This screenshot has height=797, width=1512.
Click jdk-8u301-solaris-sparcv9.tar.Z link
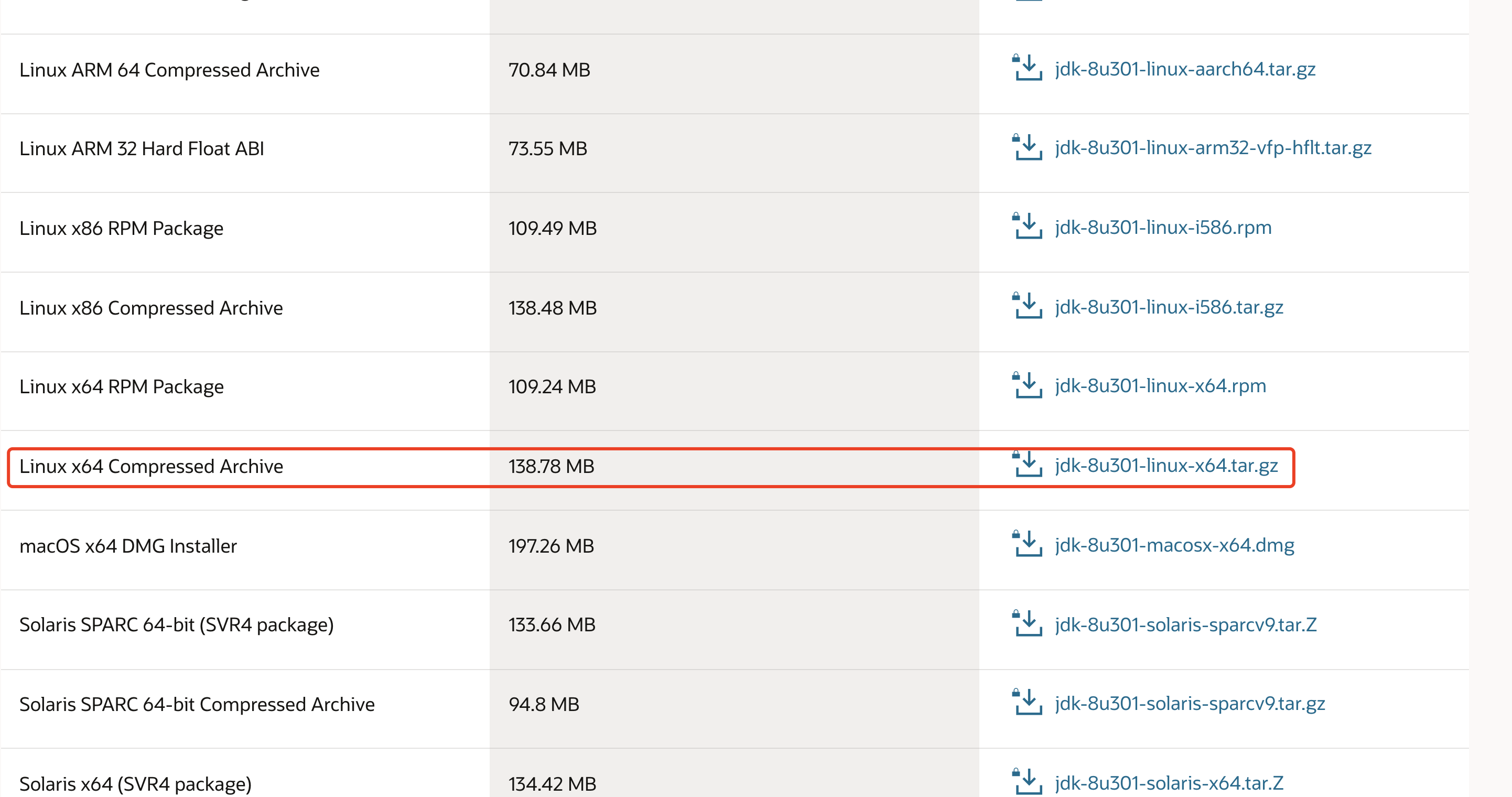click(1185, 625)
